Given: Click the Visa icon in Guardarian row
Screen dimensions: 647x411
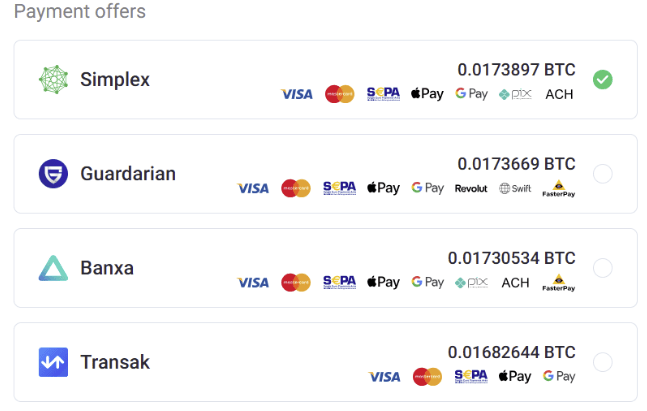Looking at the screenshot, I should coord(252,188).
